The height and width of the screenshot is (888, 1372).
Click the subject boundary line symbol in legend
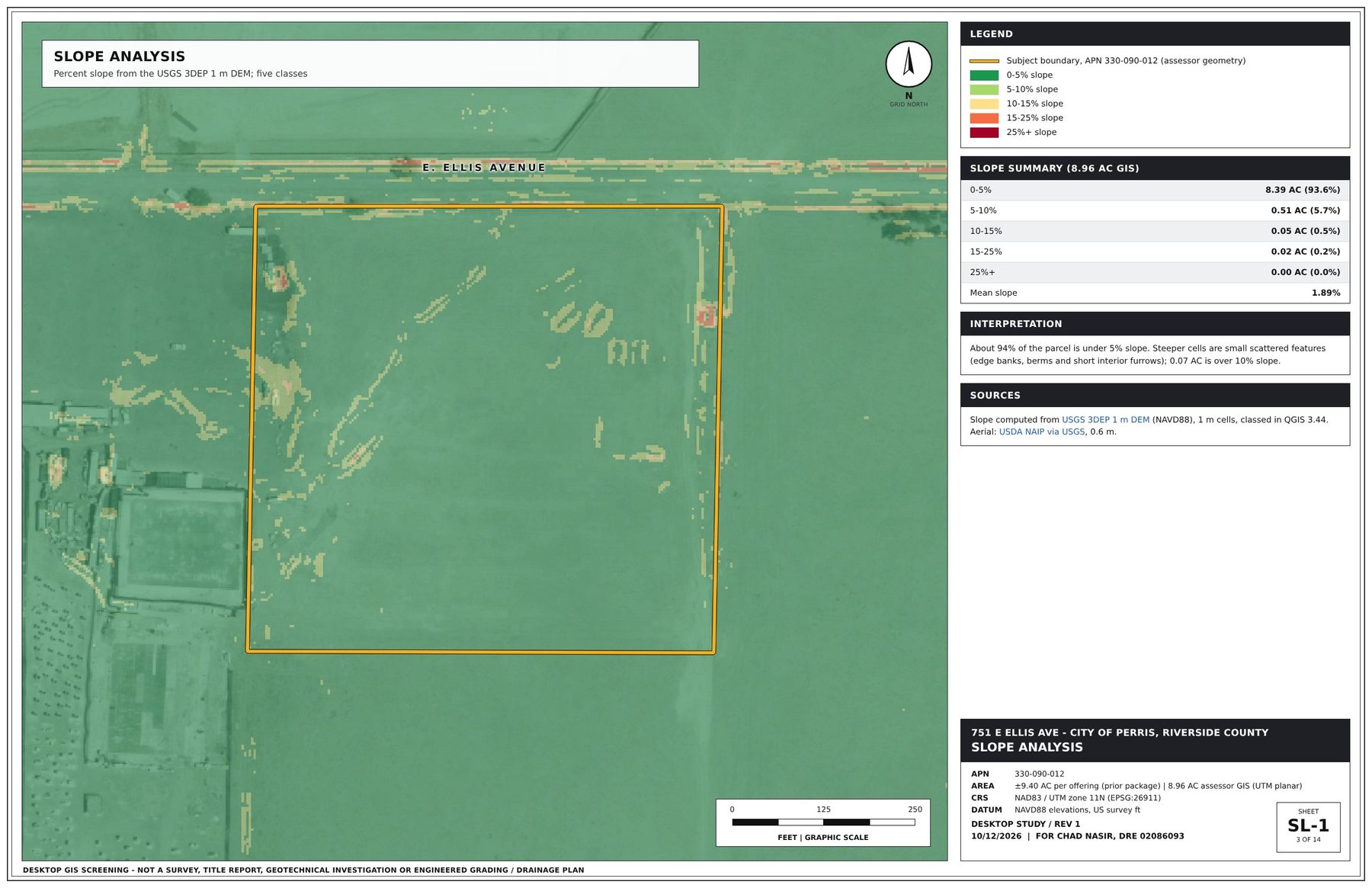[x=983, y=61]
